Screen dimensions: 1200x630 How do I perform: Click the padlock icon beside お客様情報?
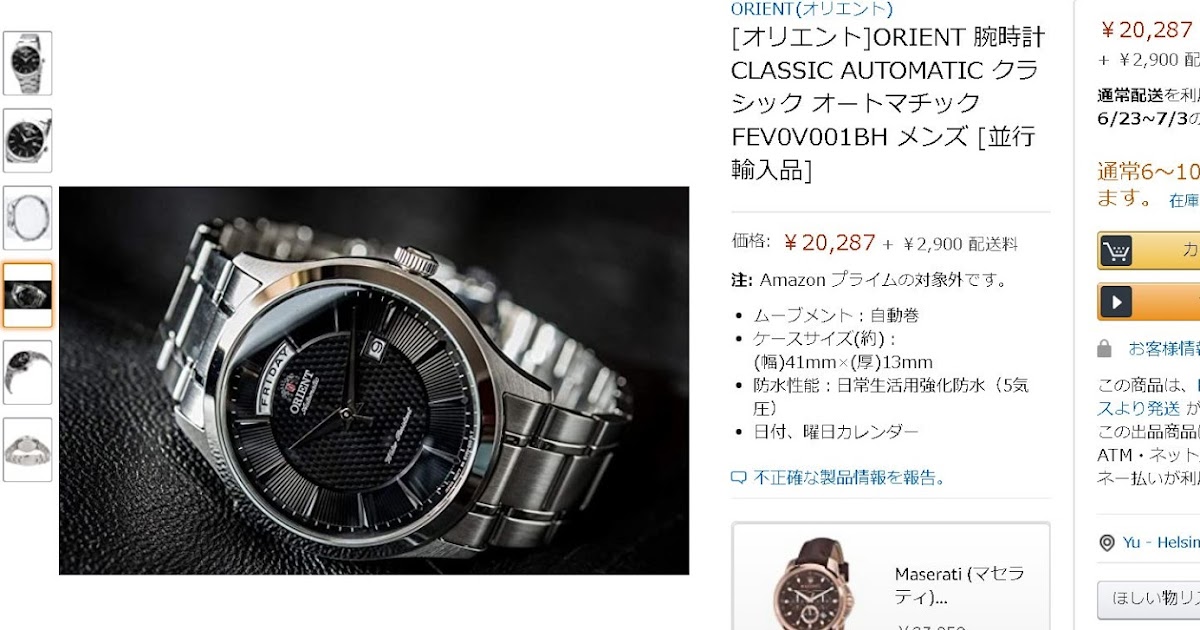[x=1104, y=348]
